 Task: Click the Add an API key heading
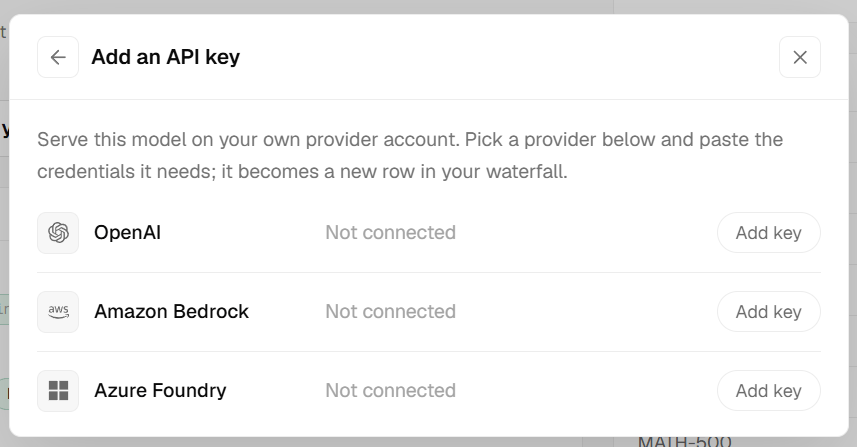[x=166, y=57]
